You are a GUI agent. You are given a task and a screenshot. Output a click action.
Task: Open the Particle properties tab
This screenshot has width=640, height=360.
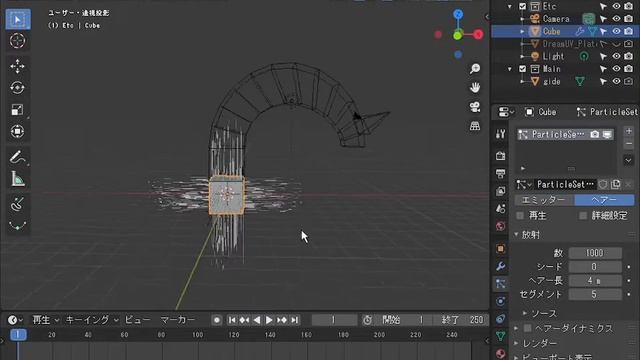(x=500, y=284)
